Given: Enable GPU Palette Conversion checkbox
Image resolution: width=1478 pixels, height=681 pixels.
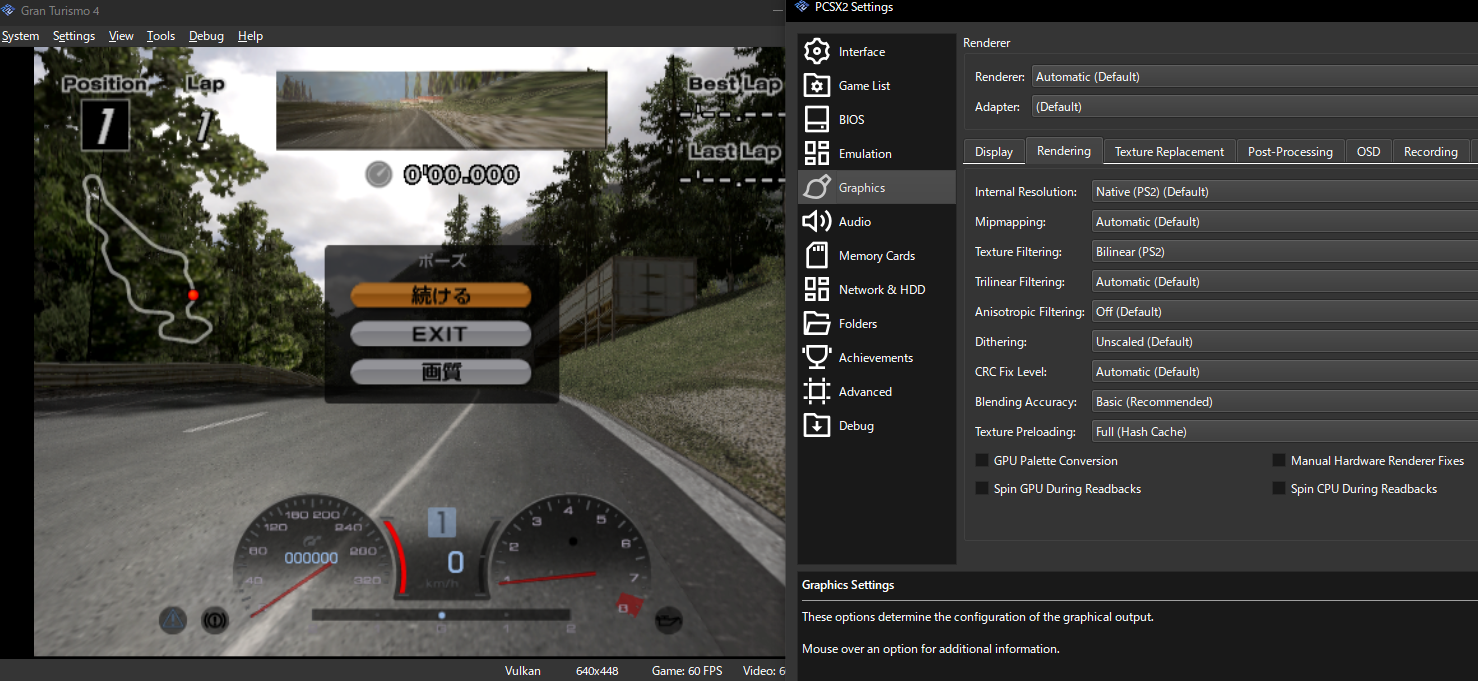Looking at the screenshot, I should pyautogui.click(x=982, y=461).
